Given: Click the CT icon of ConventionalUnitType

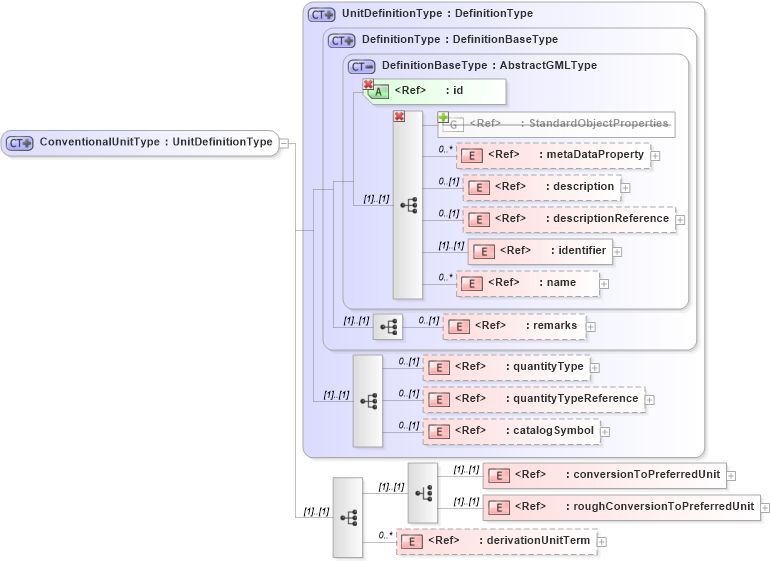Looking at the screenshot, I should tap(19, 143).
